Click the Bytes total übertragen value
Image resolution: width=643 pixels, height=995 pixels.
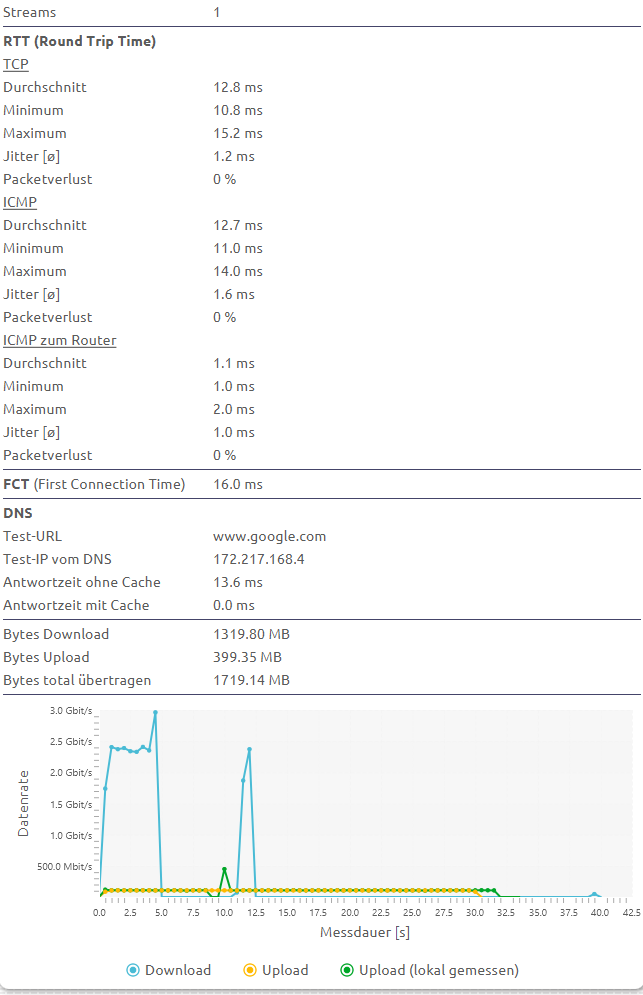(251, 680)
